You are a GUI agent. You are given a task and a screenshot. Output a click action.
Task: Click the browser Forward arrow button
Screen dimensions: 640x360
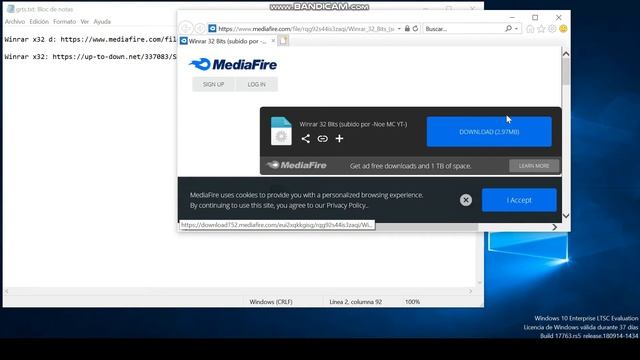point(200,28)
